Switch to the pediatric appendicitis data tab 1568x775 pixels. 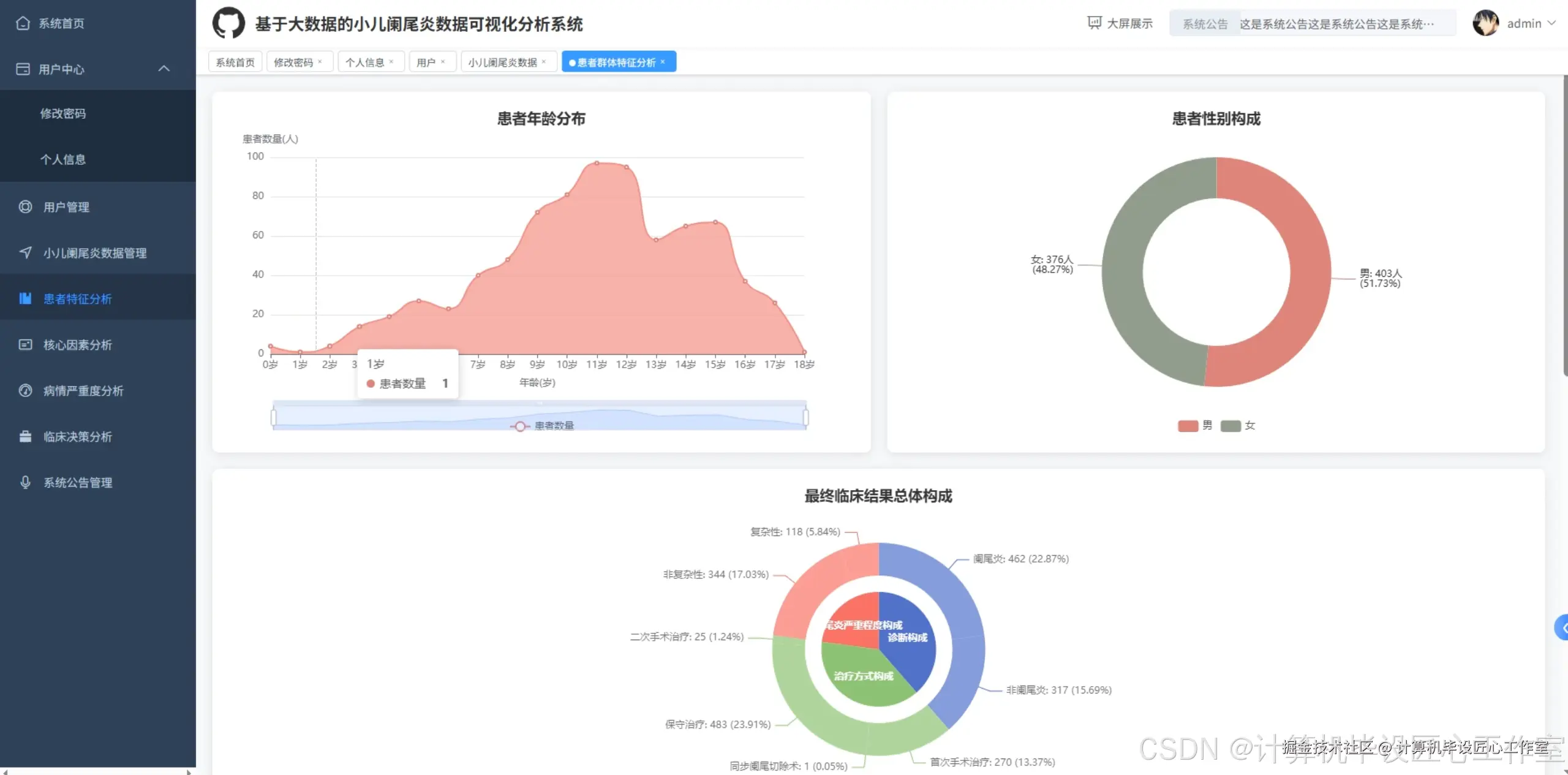click(502, 62)
